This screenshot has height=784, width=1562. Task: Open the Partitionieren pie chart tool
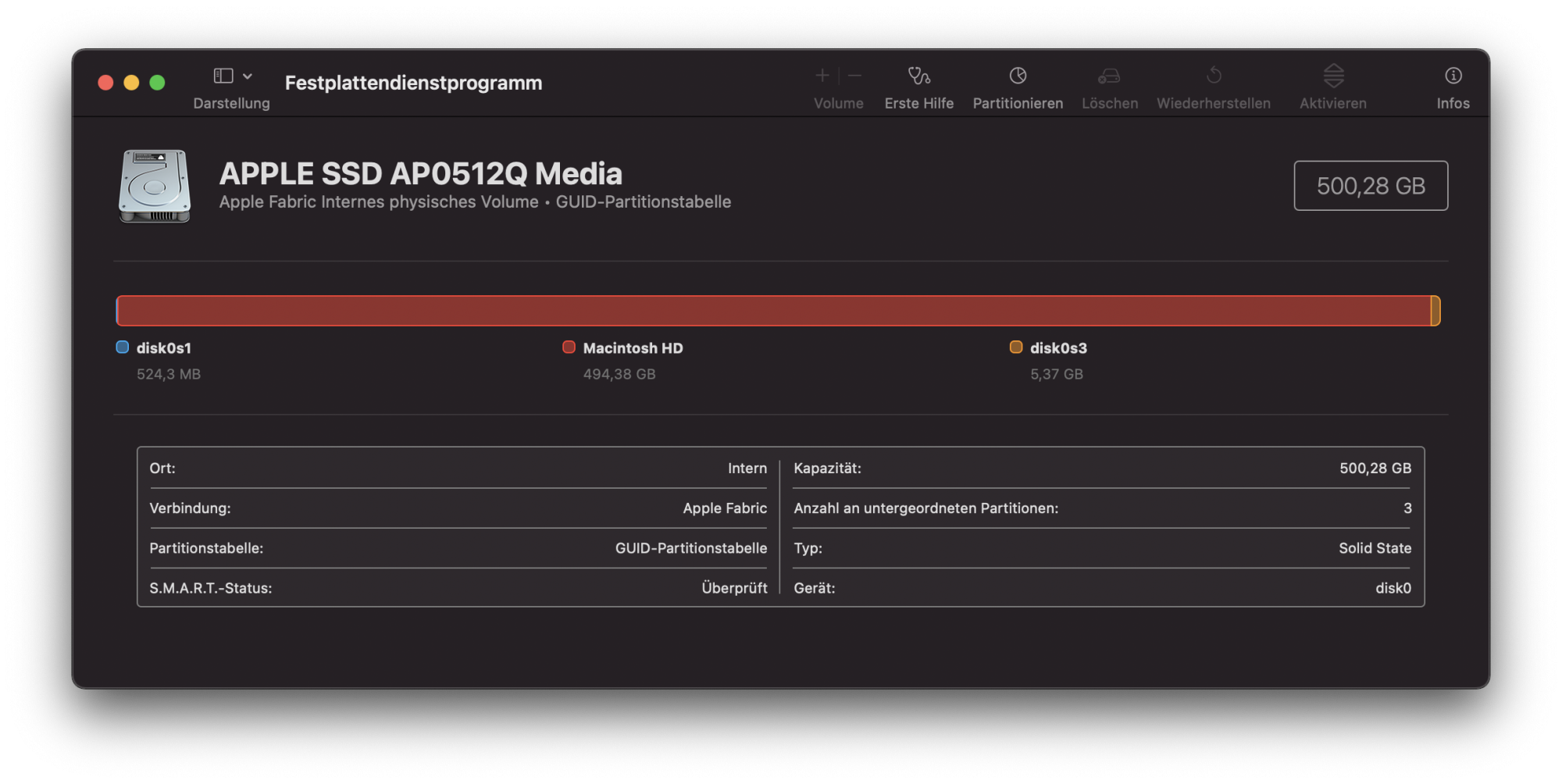(1018, 76)
